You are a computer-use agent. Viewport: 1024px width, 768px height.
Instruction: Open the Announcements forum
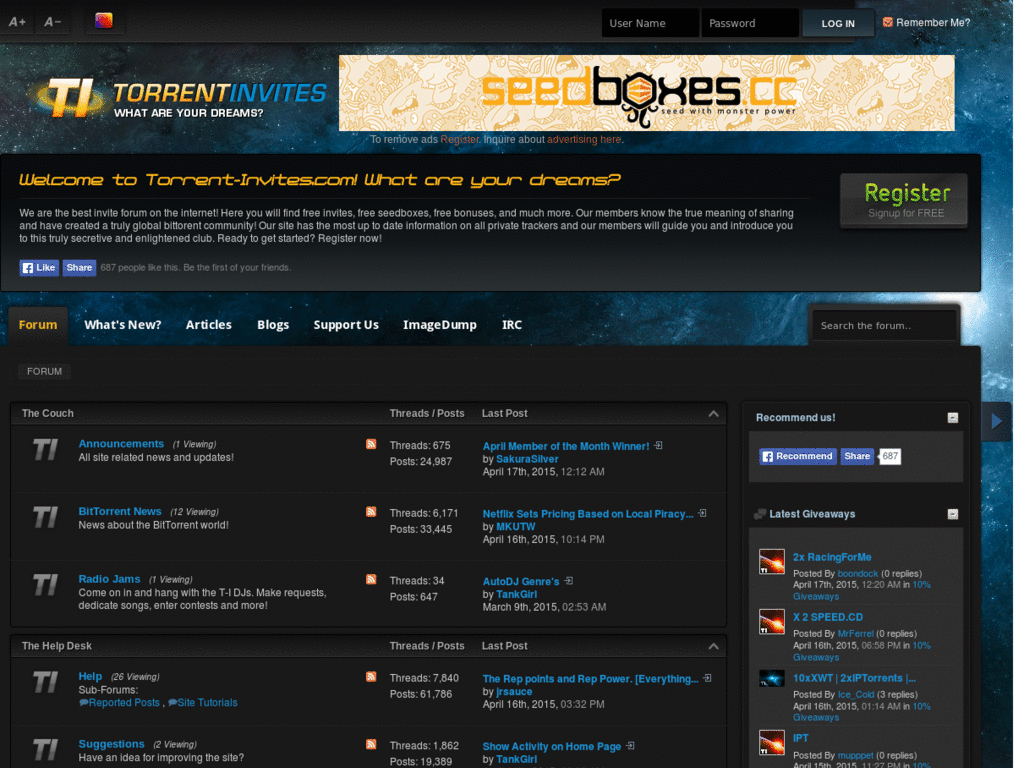[x=121, y=443]
